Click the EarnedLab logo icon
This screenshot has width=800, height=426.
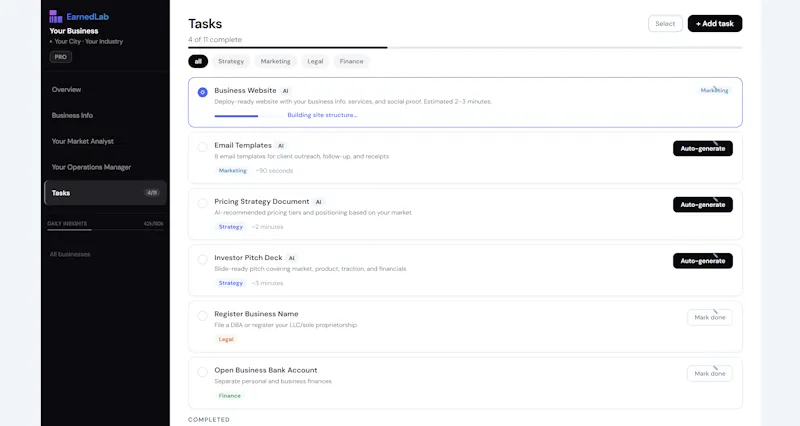(x=56, y=17)
